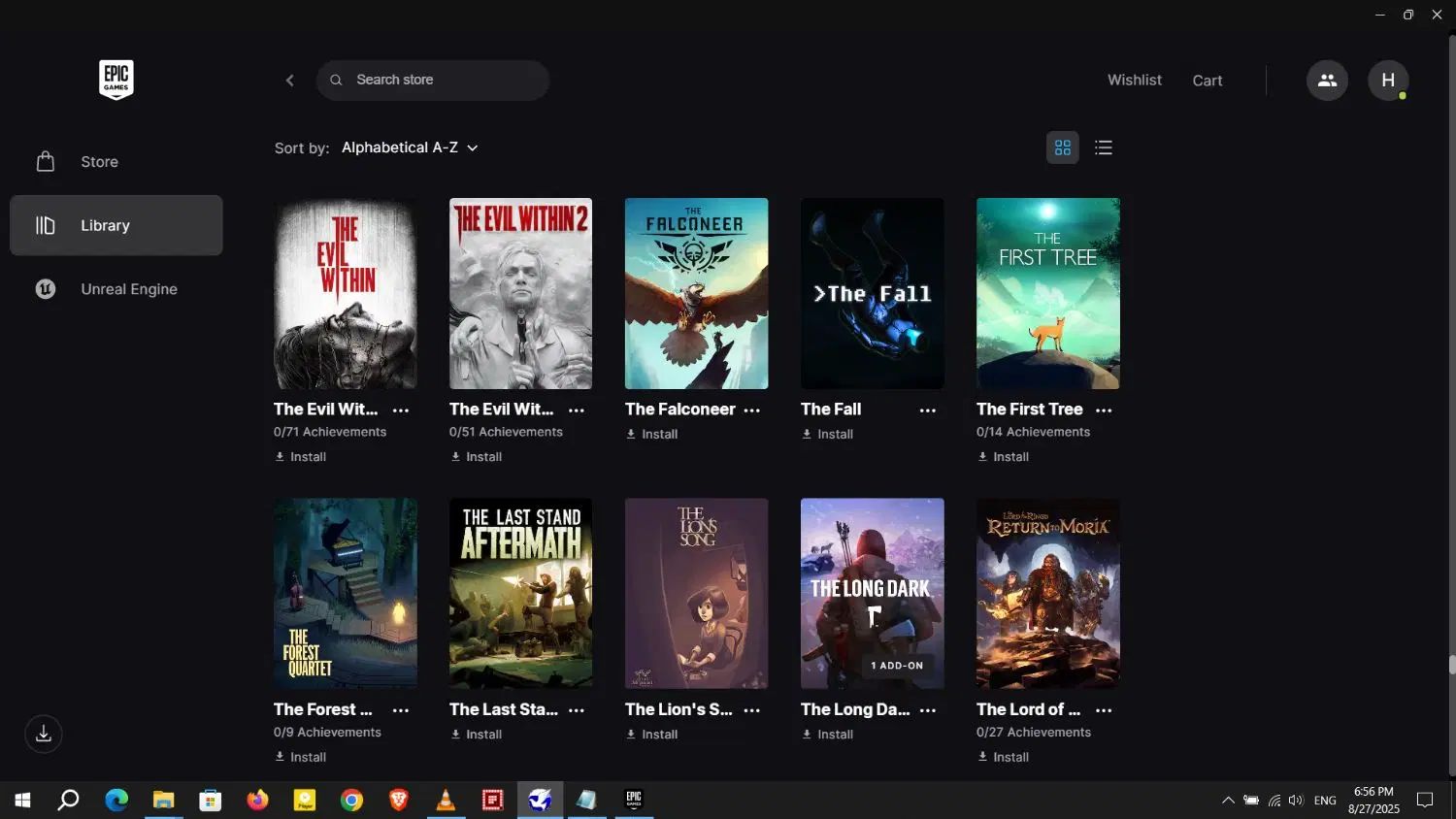1456x819 pixels.
Task: Open The Evil Within cover art
Action: pyautogui.click(x=346, y=293)
